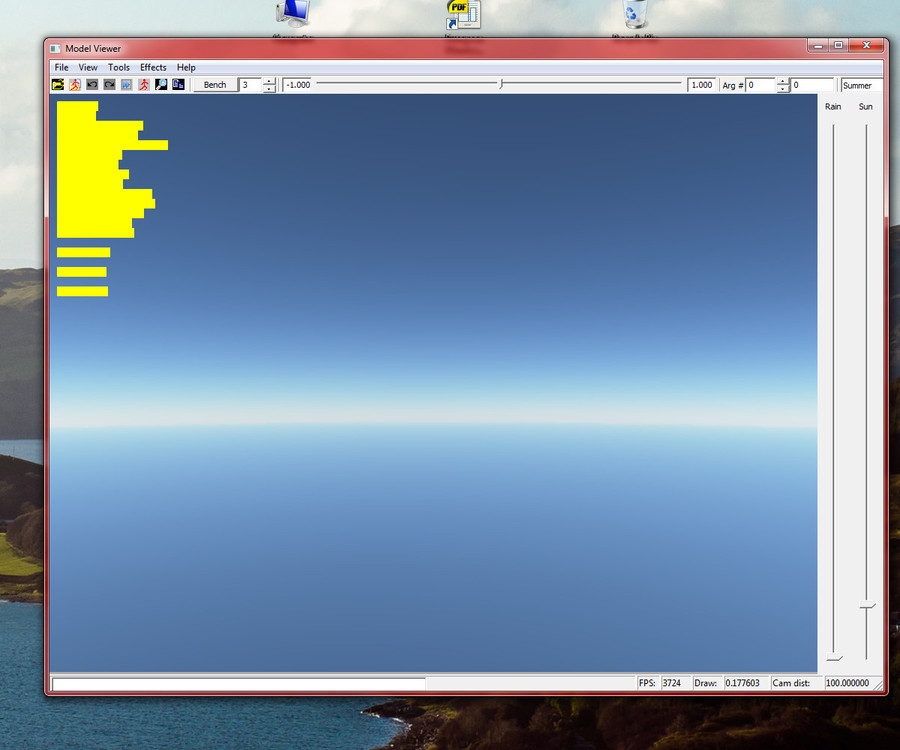
Task: Open the Tools menu
Action: pos(118,67)
